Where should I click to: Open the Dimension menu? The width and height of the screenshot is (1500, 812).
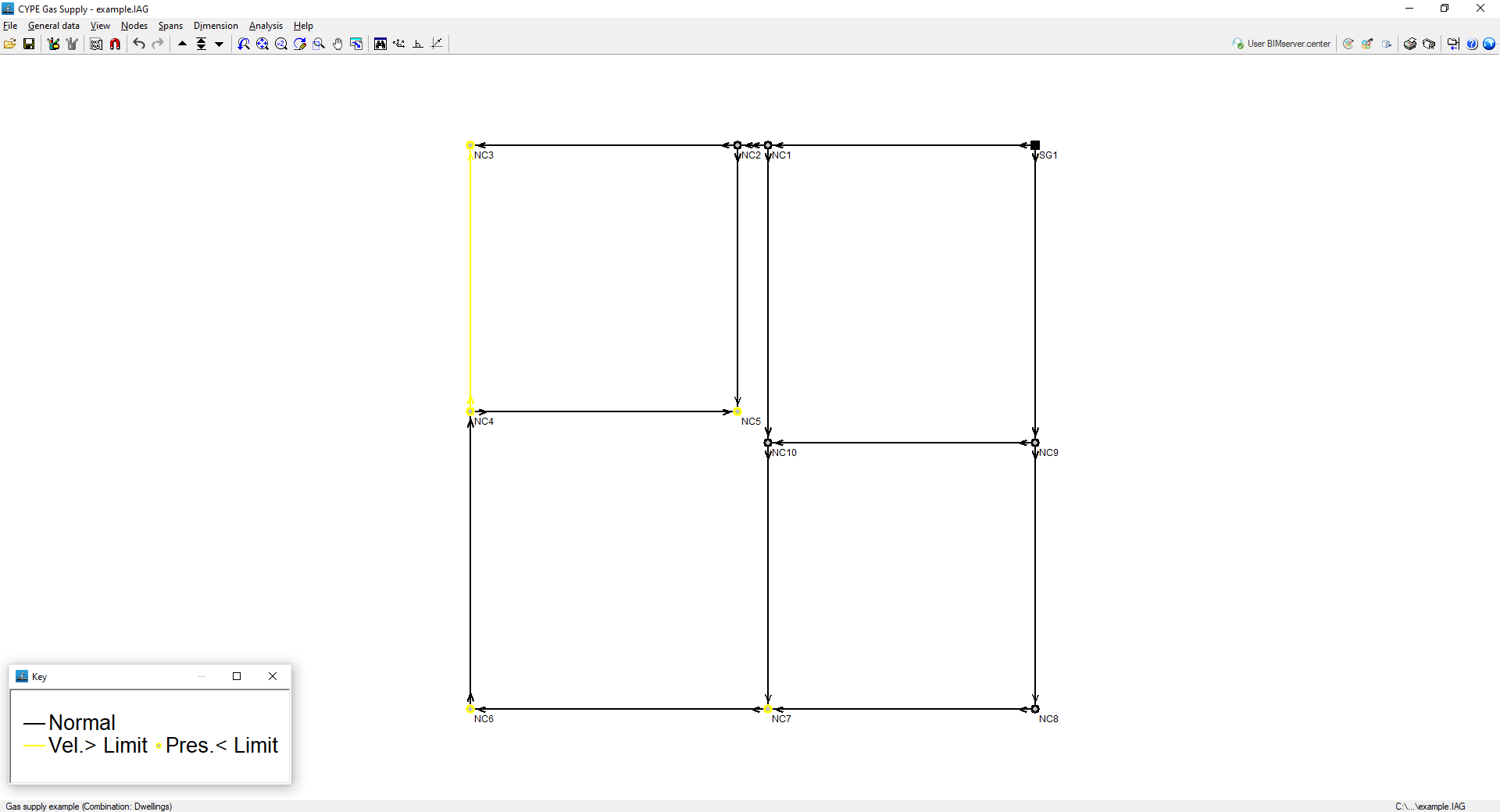(x=216, y=26)
